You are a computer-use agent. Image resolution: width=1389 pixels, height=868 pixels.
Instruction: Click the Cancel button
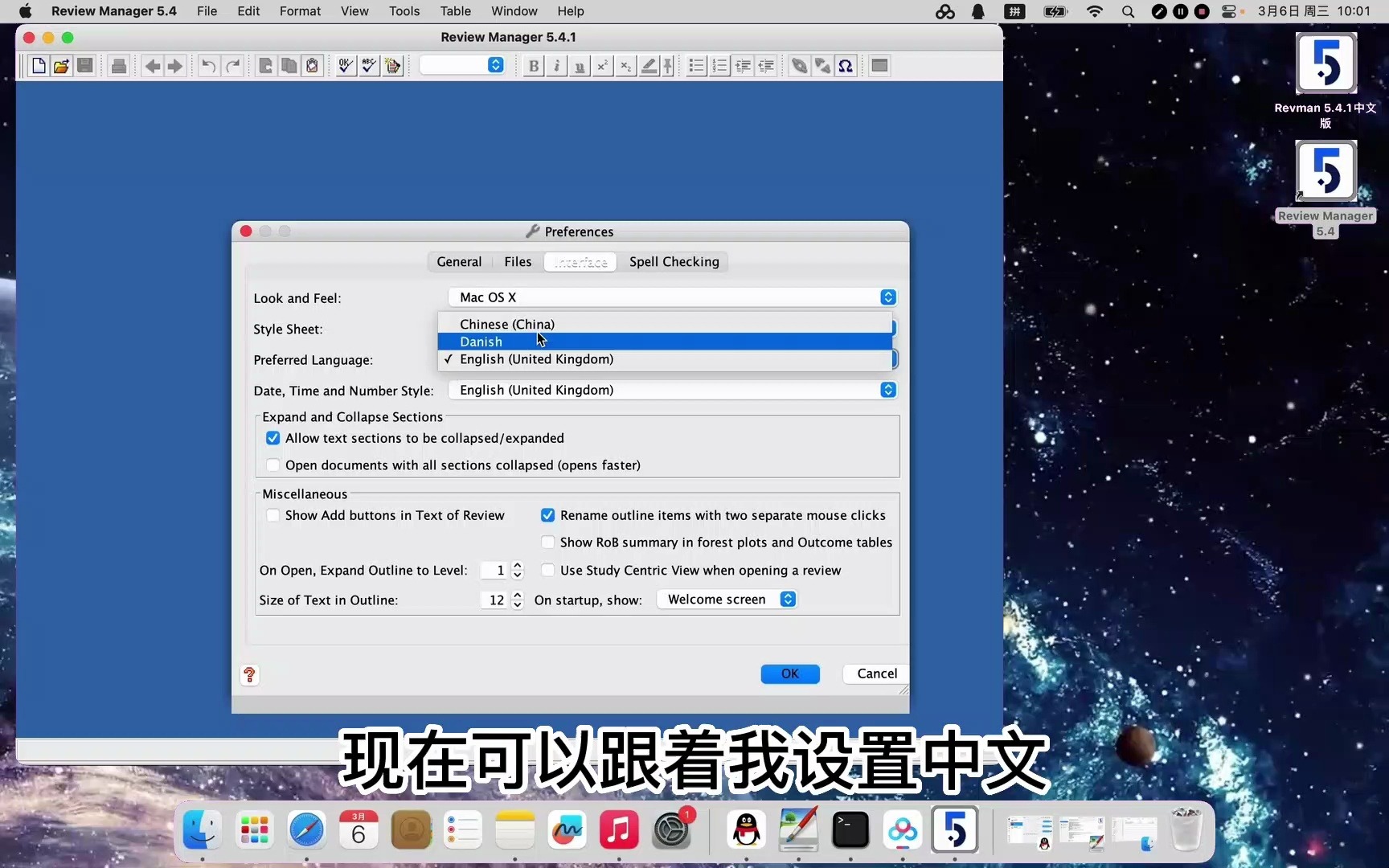tap(876, 674)
